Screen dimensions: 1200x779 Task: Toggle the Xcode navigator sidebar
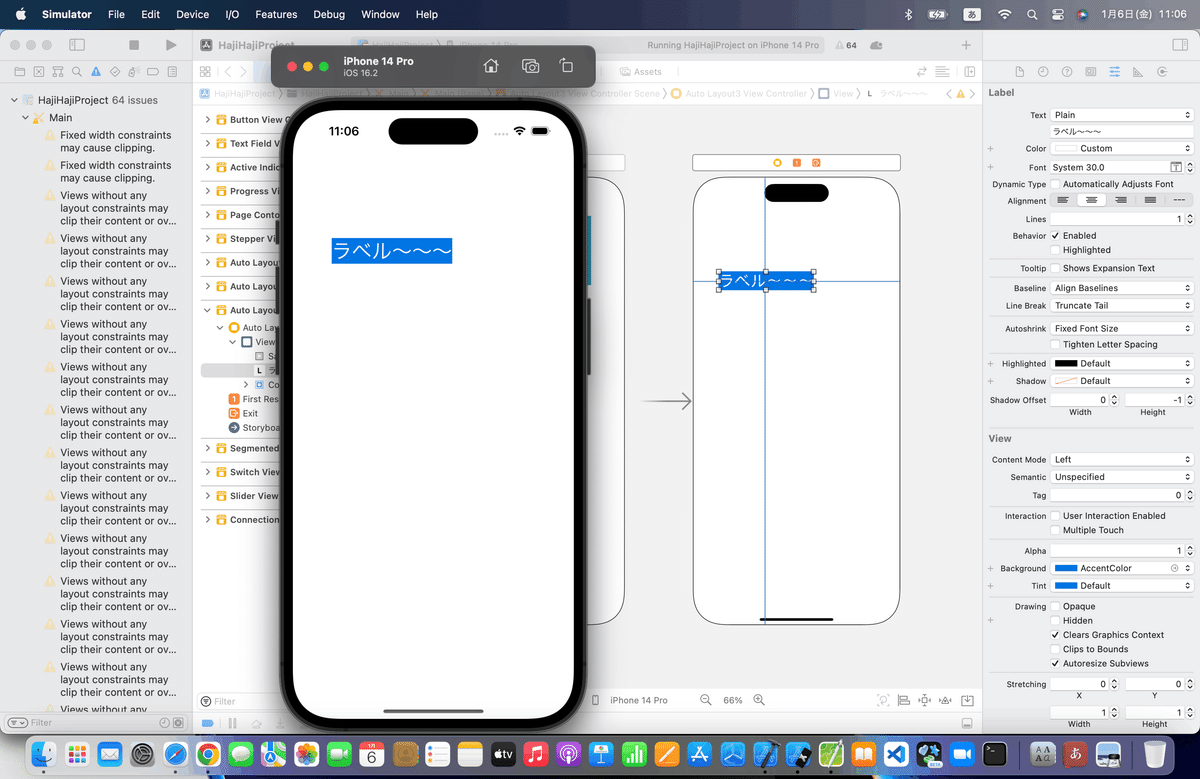(77, 45)
